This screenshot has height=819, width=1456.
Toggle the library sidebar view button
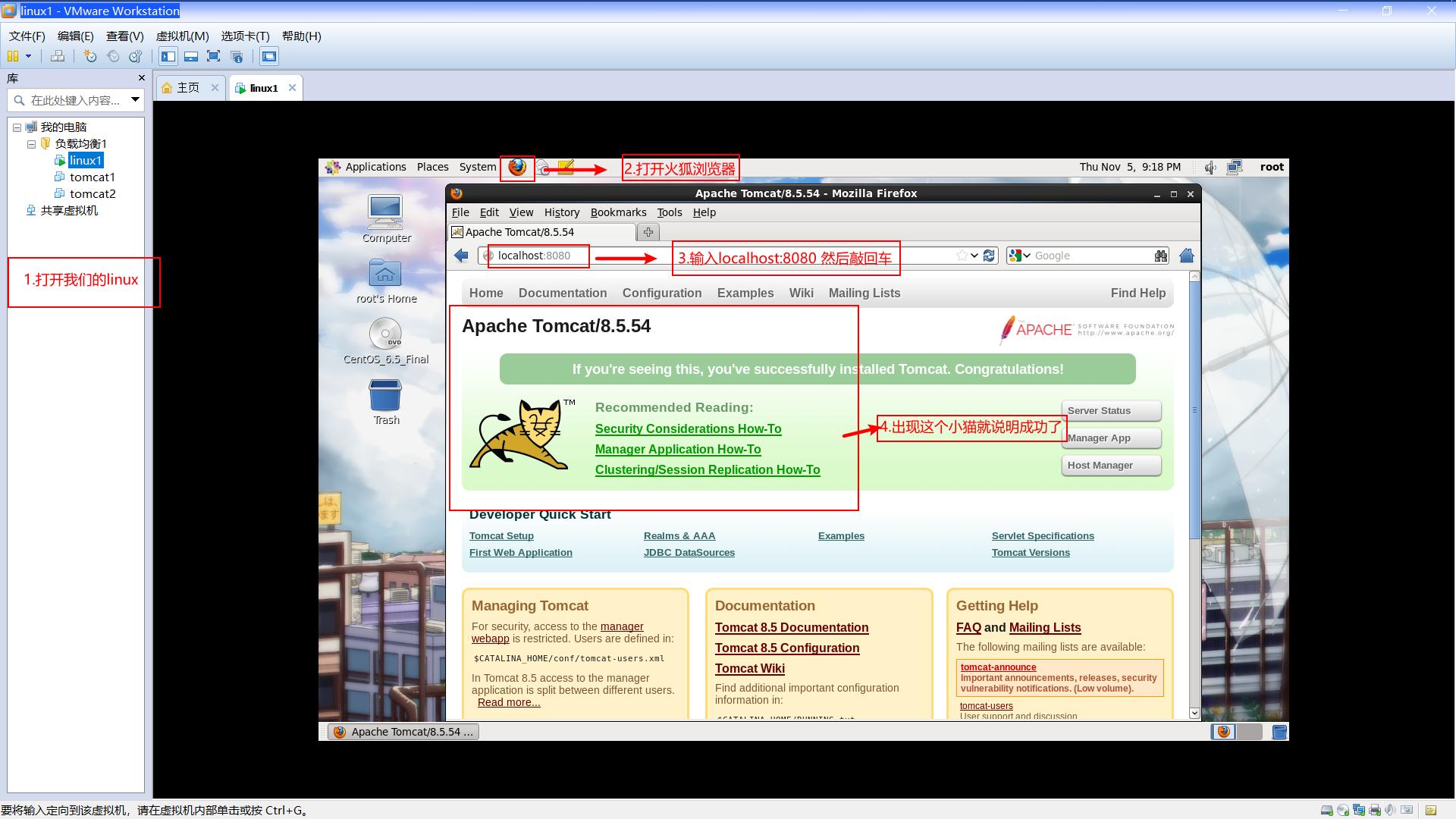click(x=168, y=56)
